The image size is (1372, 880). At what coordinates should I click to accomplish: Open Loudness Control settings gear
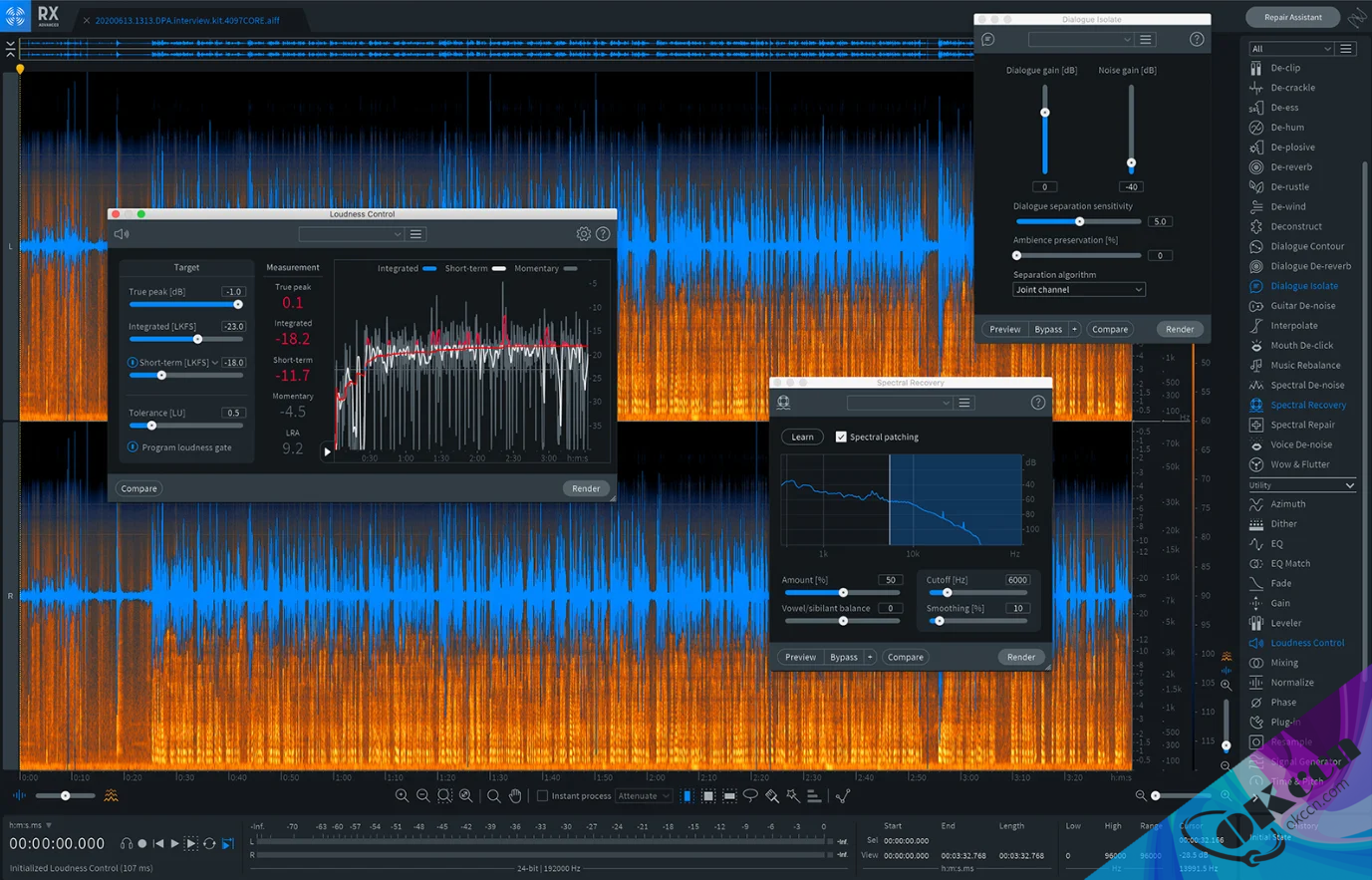tap(584, 234)
